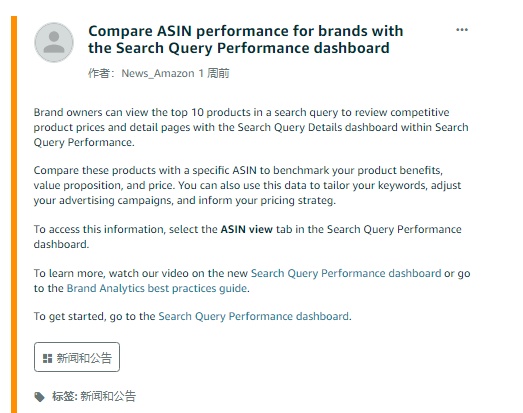Click the paragraph starting 'To access this information'

(x=247, y=237)
